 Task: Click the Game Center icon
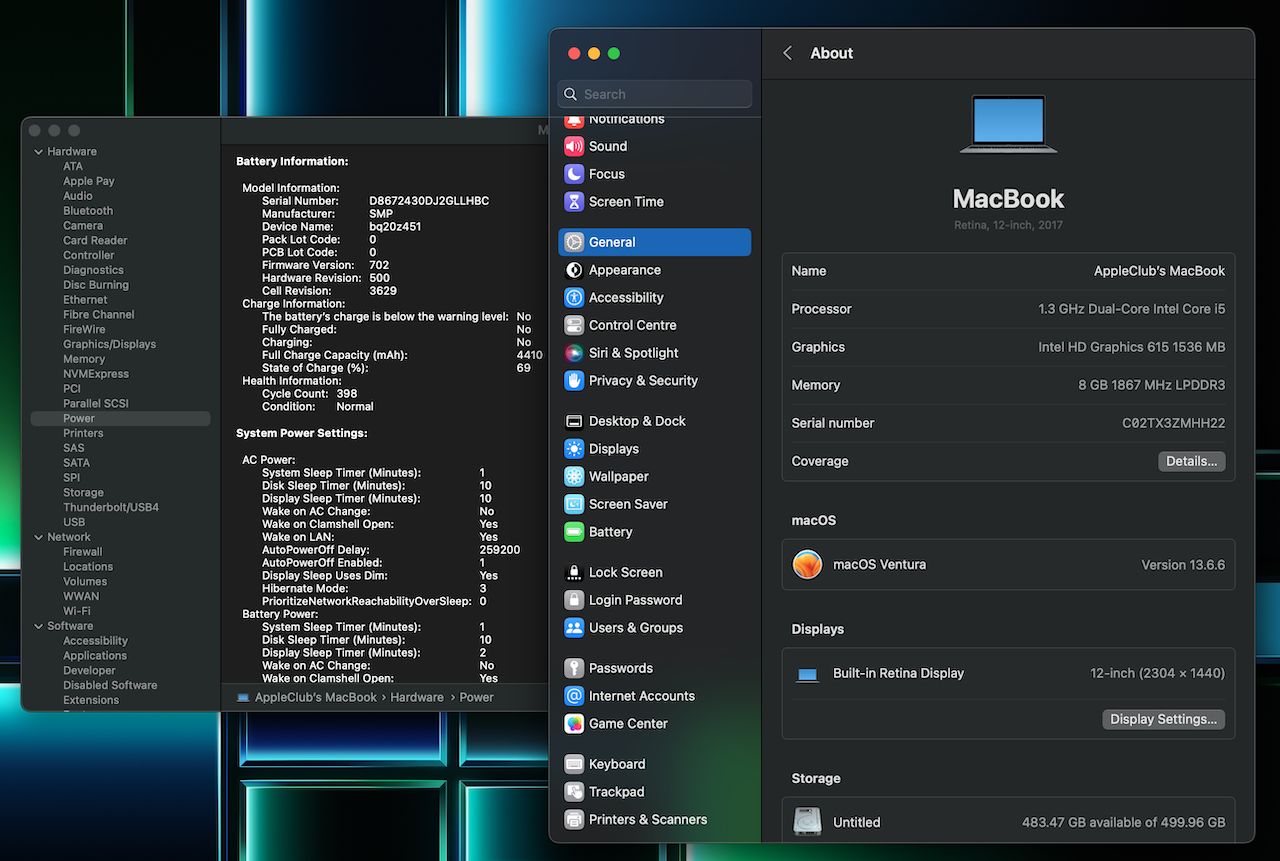pyautogui.click(x=574, y=723)
